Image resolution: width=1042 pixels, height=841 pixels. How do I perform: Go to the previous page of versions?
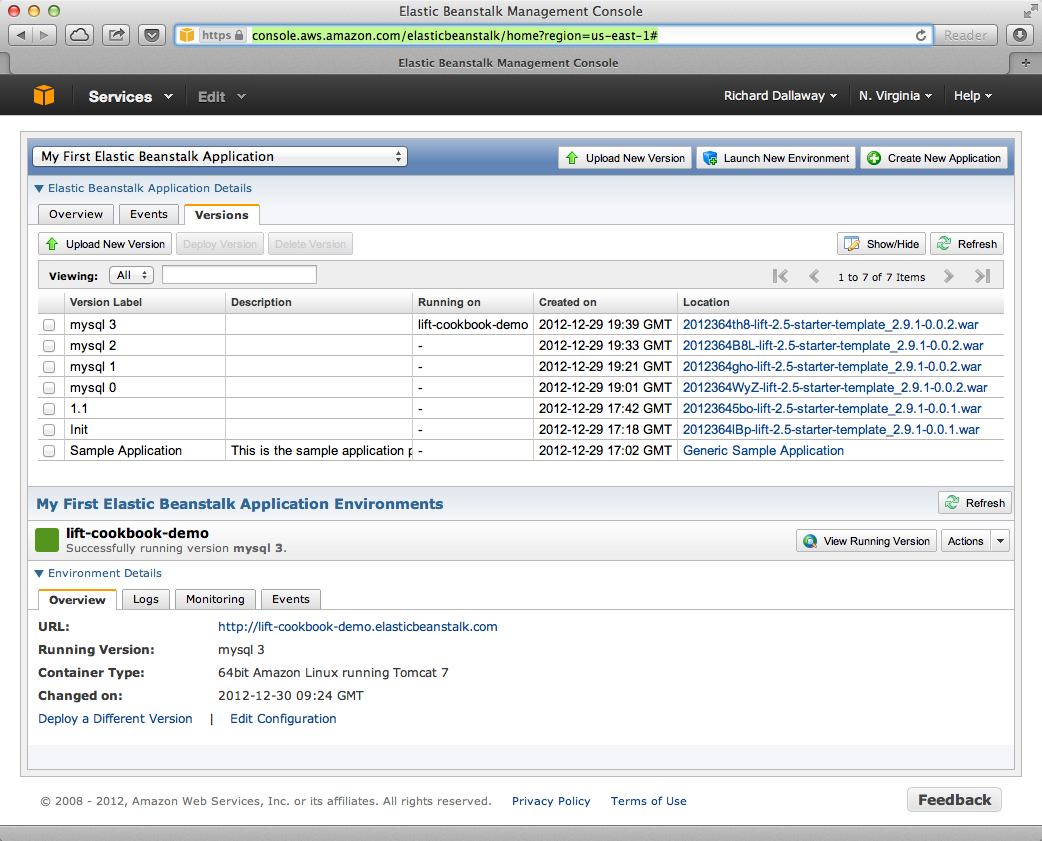(814, 276)
